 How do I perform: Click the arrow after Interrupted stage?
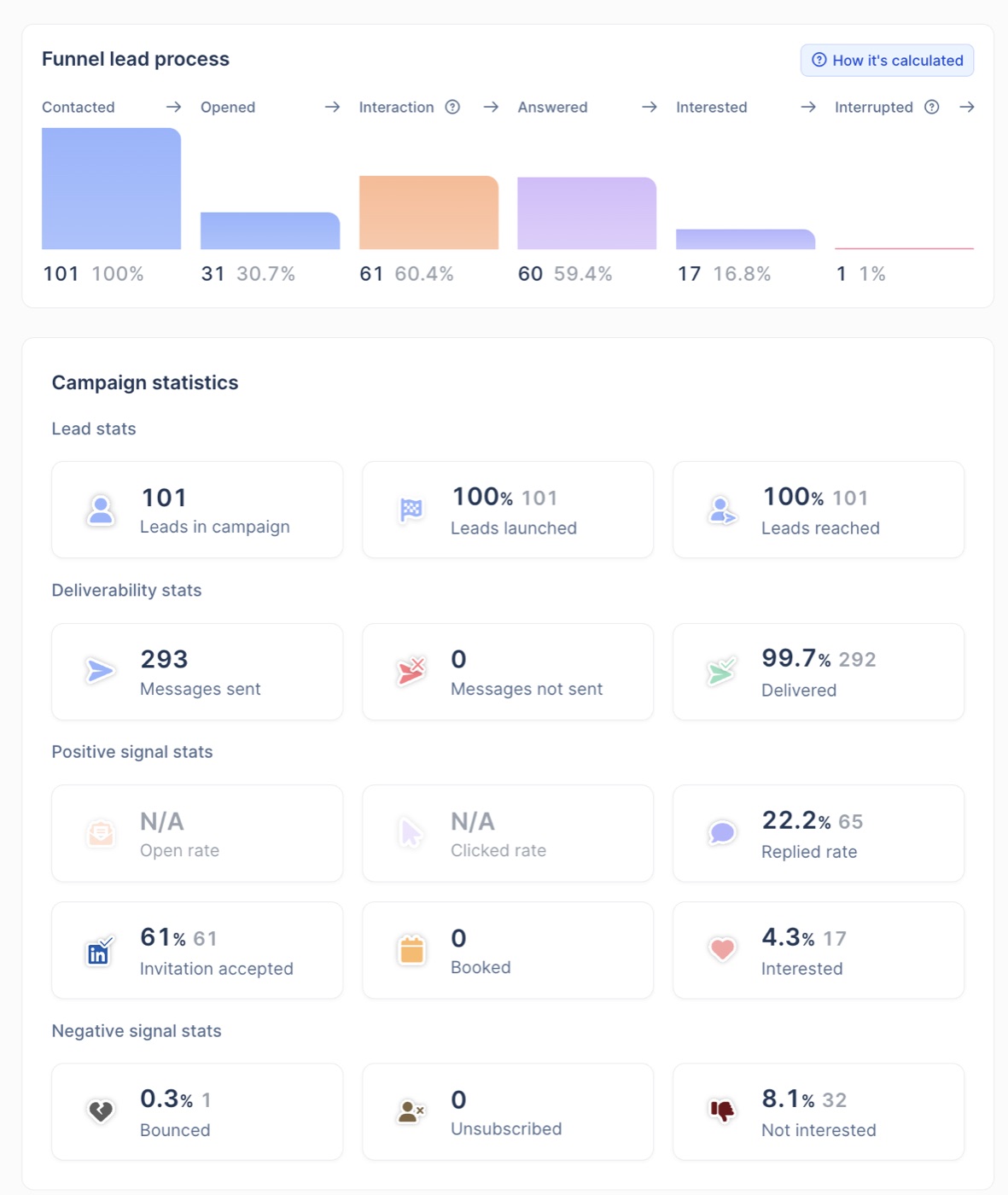966,107
